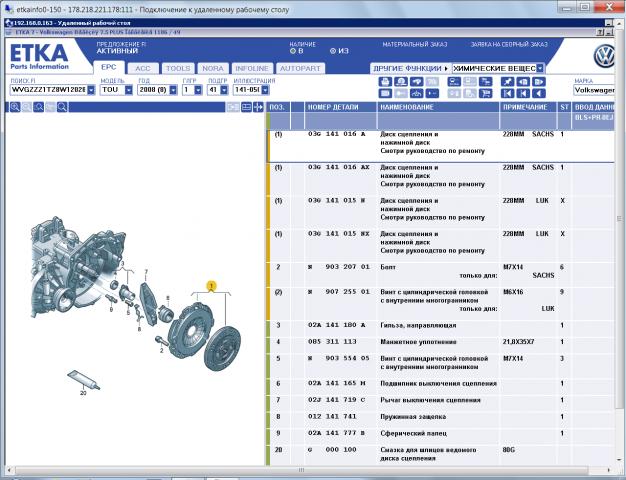This screenshot has height=480, width=626.
Task: Click МАТЕРИАЛЬНЫЙ ЗАКАЗ header link
Action: pos(415,44)
